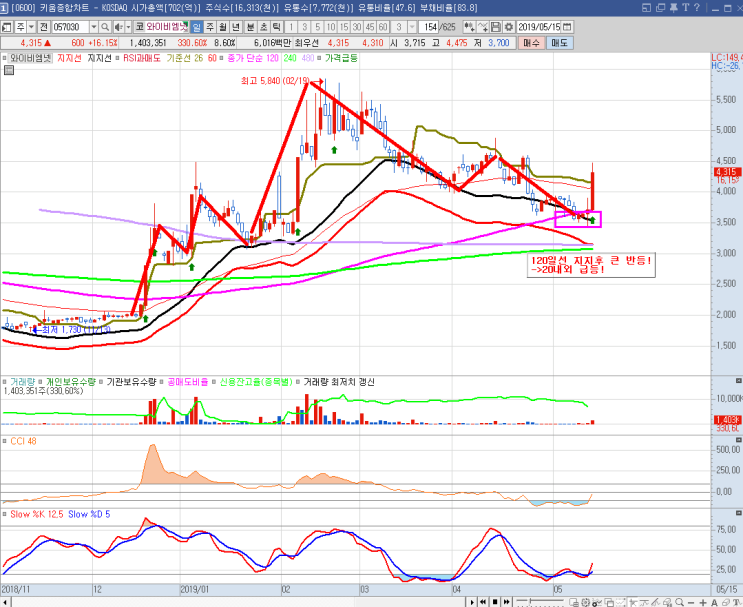Click the speaker sound alert icon

(118, 27)
